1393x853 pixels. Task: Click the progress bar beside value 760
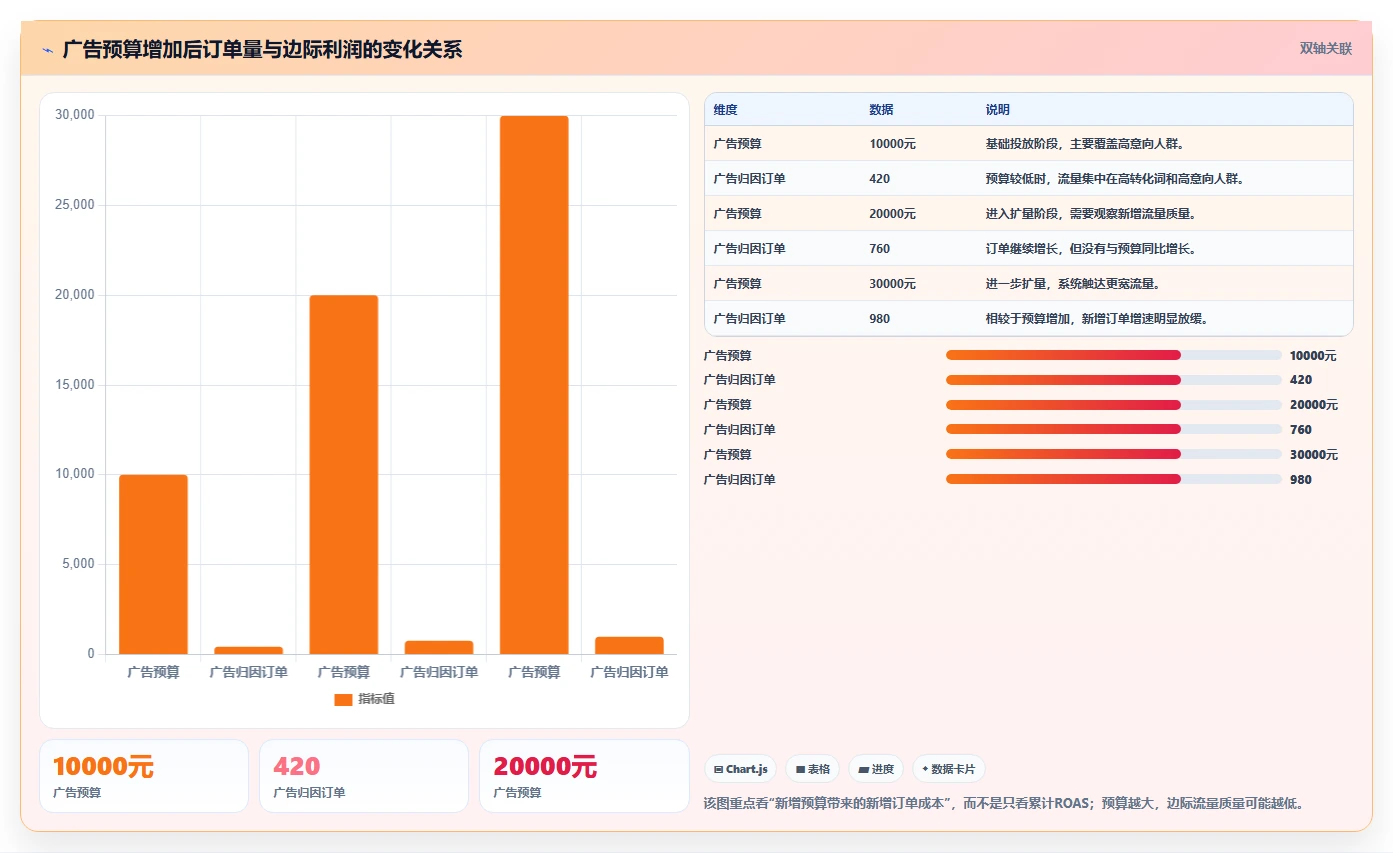click(1113, 430)
